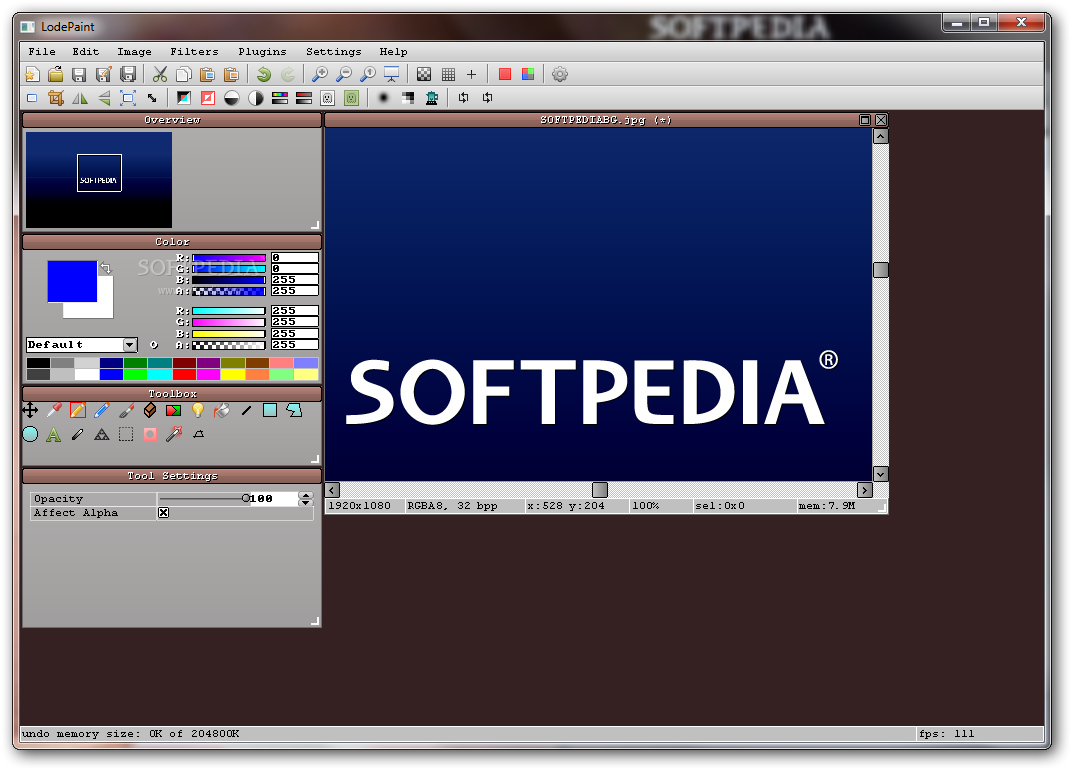Click the New image star icon
Image resolution: width=1072 pixels, height=770 pixels.
[32, 74]
